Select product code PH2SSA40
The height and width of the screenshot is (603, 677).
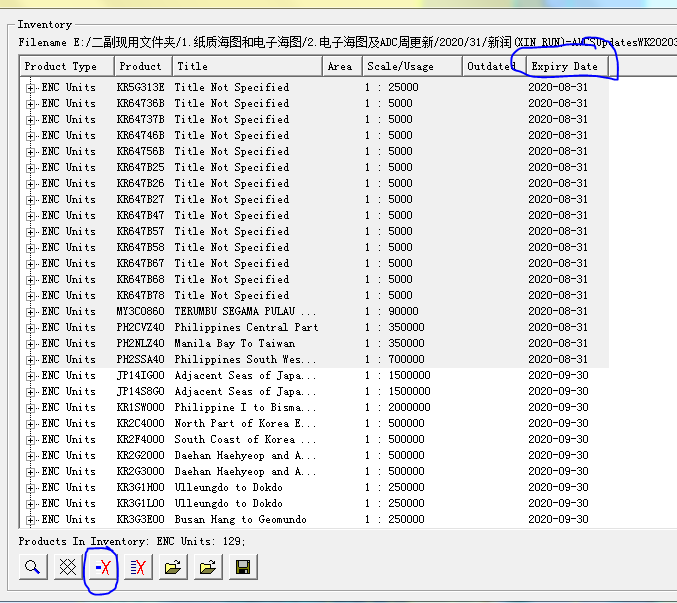pos(140,359)
